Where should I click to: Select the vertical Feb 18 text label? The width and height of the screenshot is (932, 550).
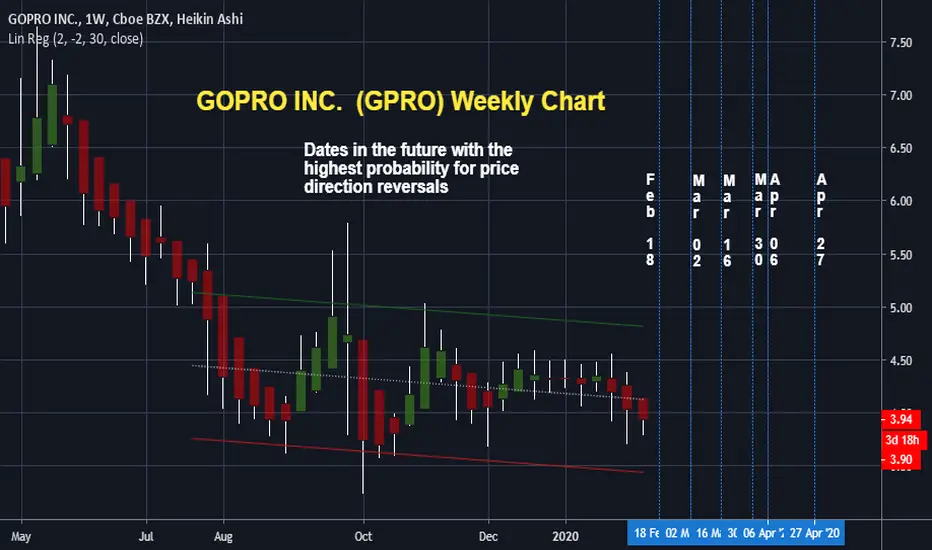pos(650,219)
